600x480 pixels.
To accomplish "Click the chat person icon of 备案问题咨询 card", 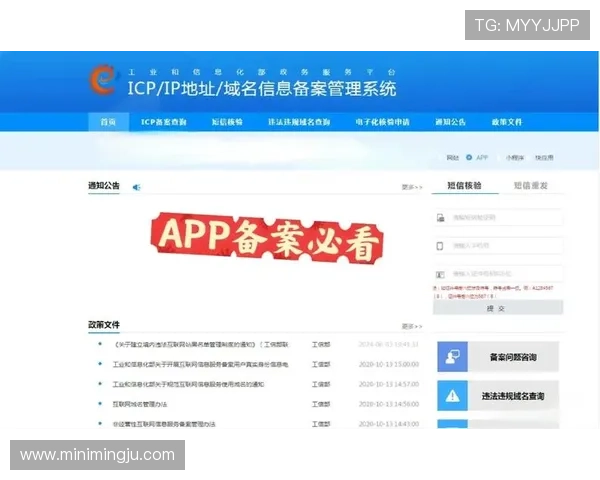I will [452, 357].
